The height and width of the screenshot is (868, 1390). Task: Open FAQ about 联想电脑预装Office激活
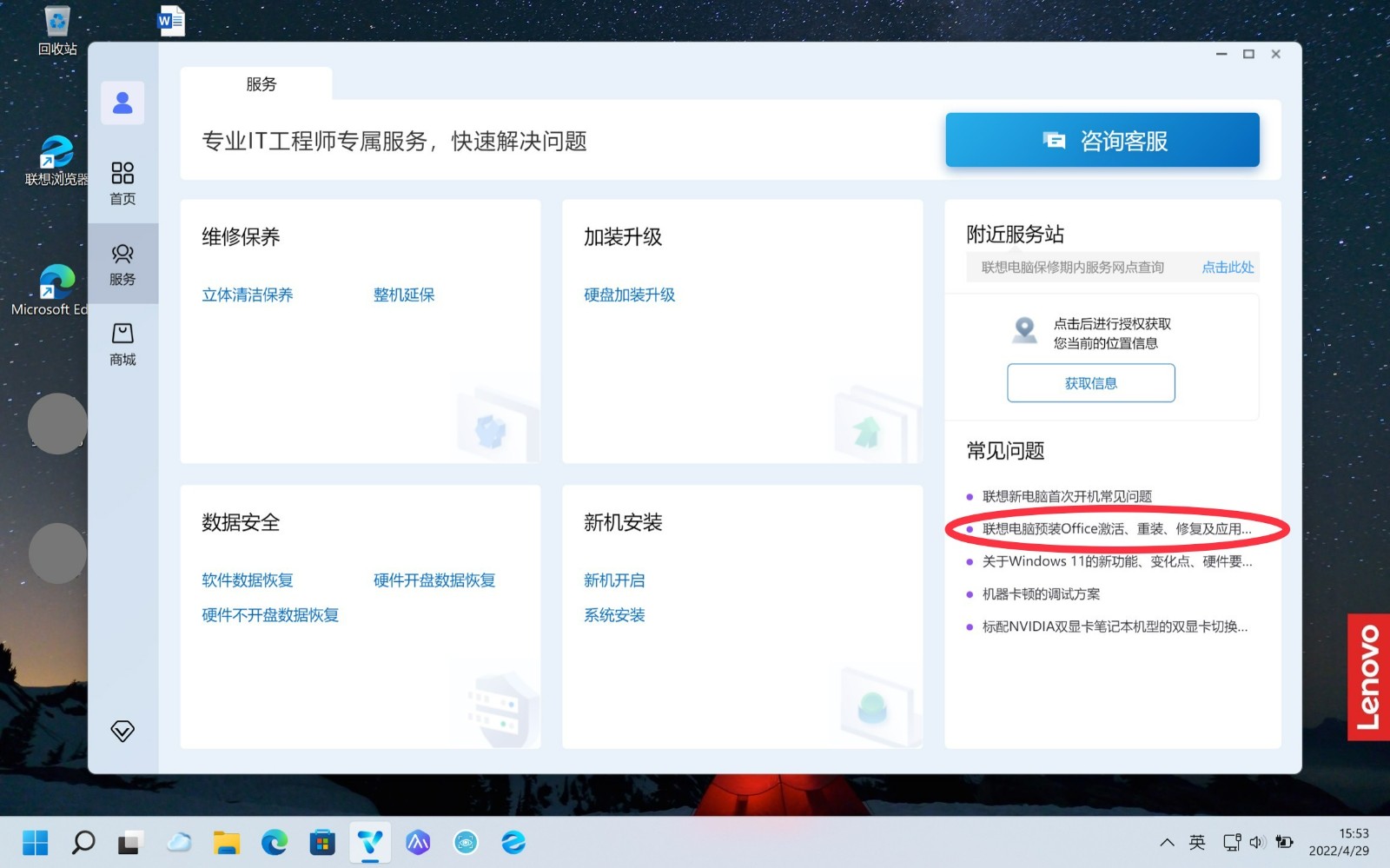[1116, 528]
